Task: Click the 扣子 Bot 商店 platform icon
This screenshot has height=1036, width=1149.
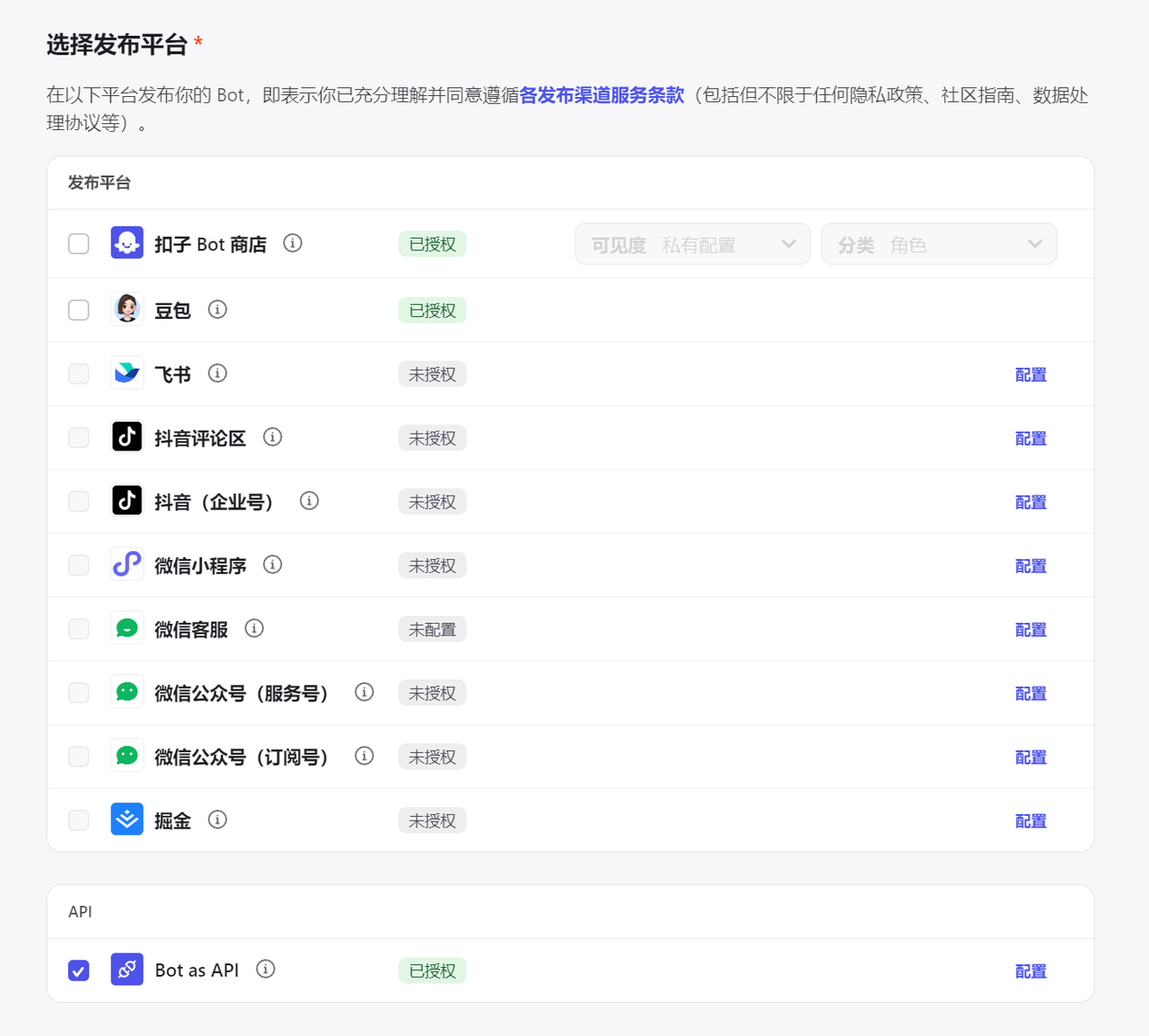Action: coord(127,242)
